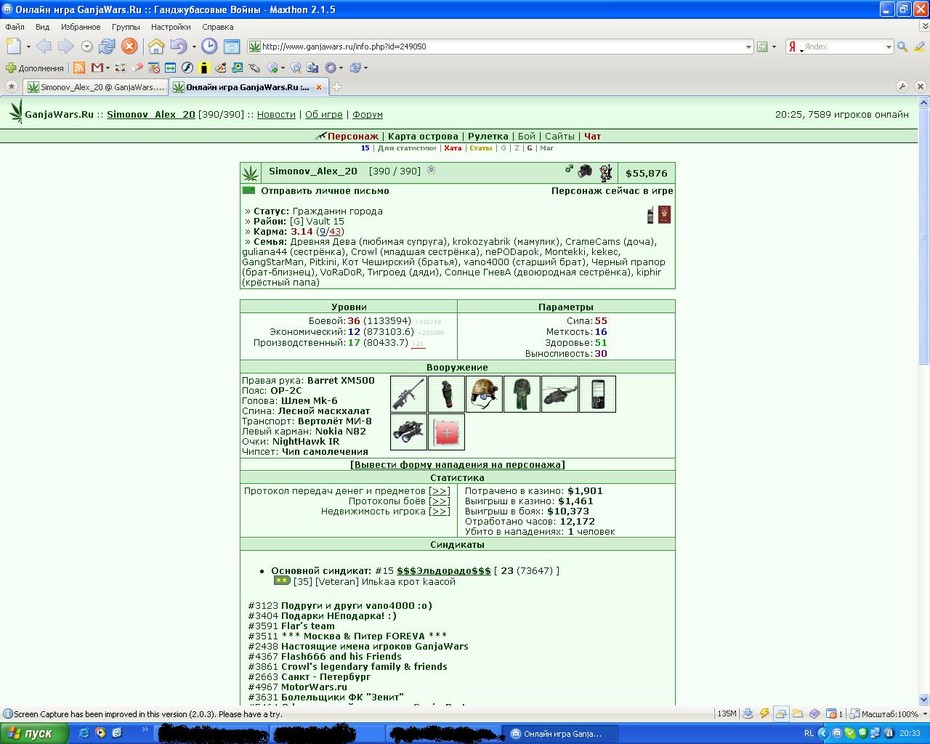
Task: Open the Об игре link
Action: point(324,115)
